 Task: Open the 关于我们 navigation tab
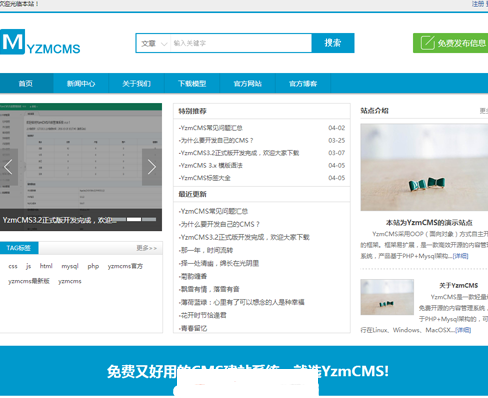click(136, 83)
